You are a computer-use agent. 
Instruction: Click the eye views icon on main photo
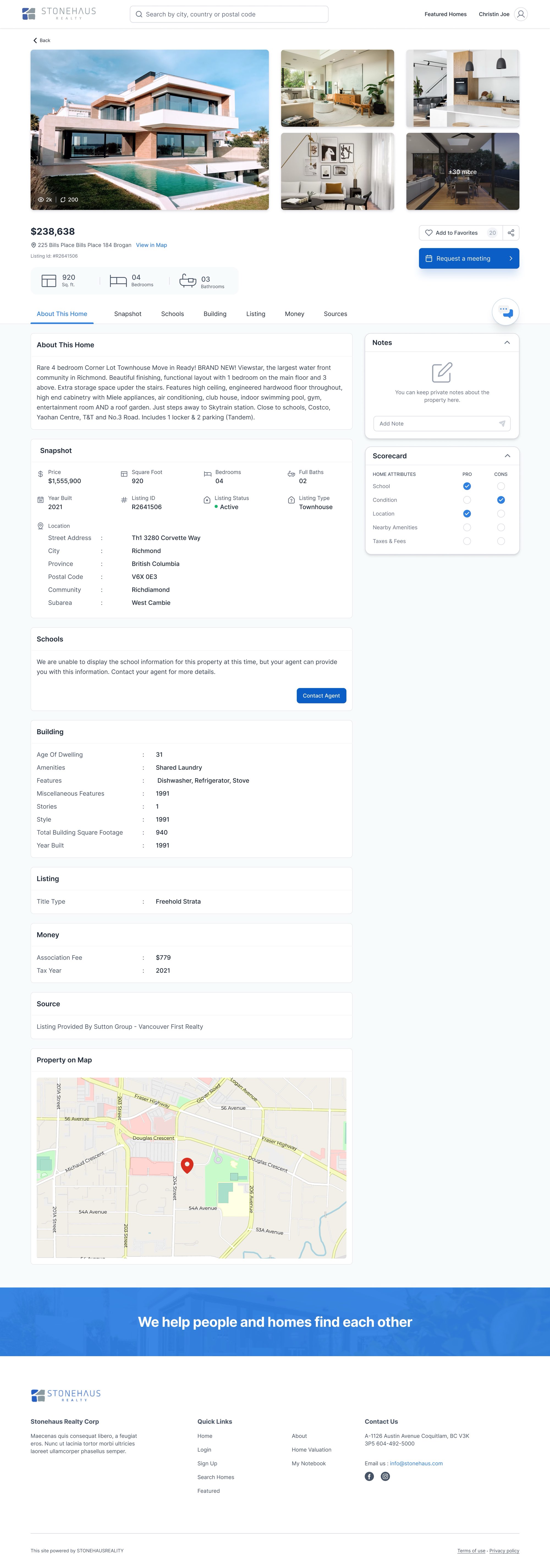click(41, 200)
